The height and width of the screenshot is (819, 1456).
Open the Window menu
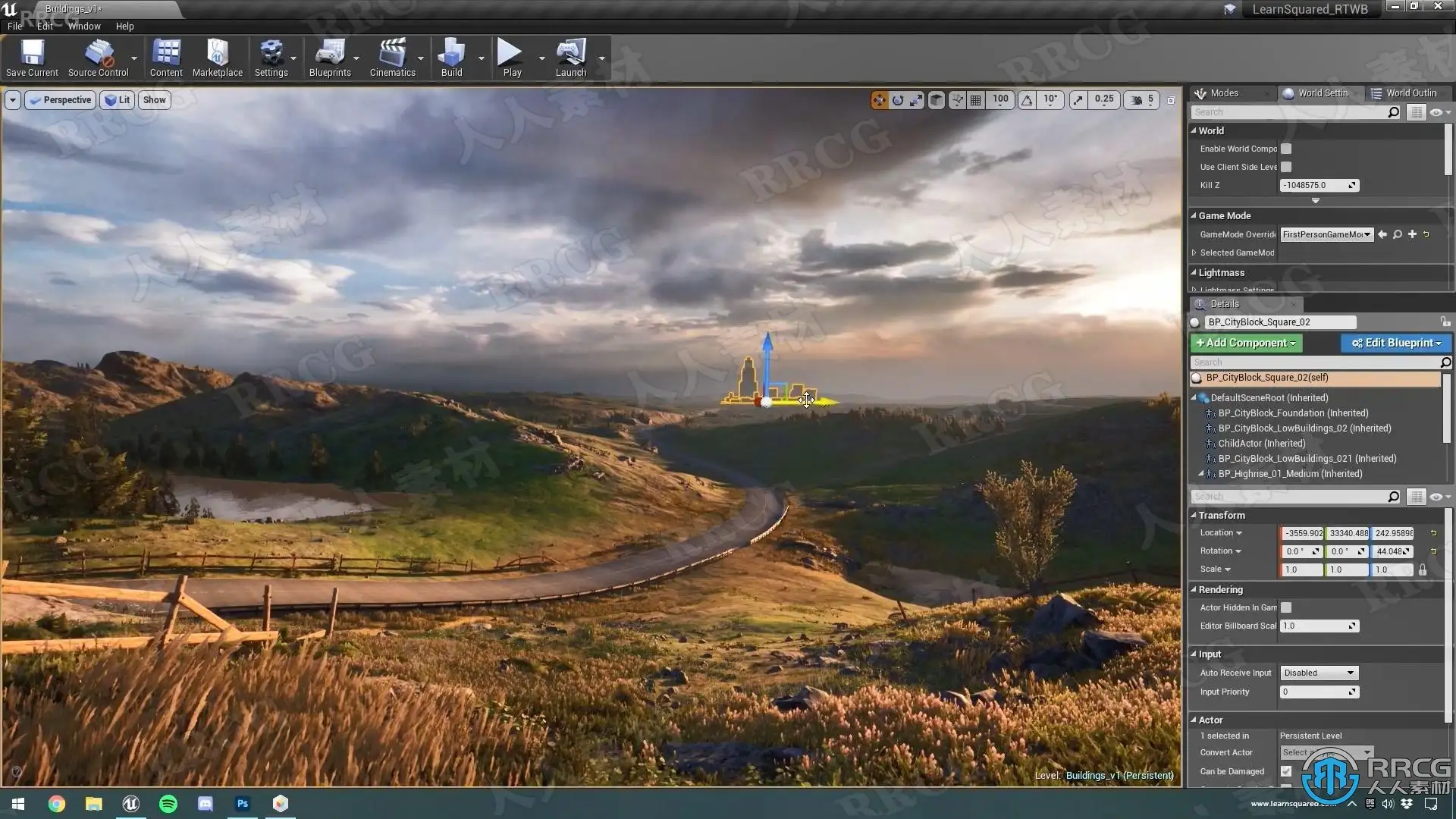[x=84, y=26]
